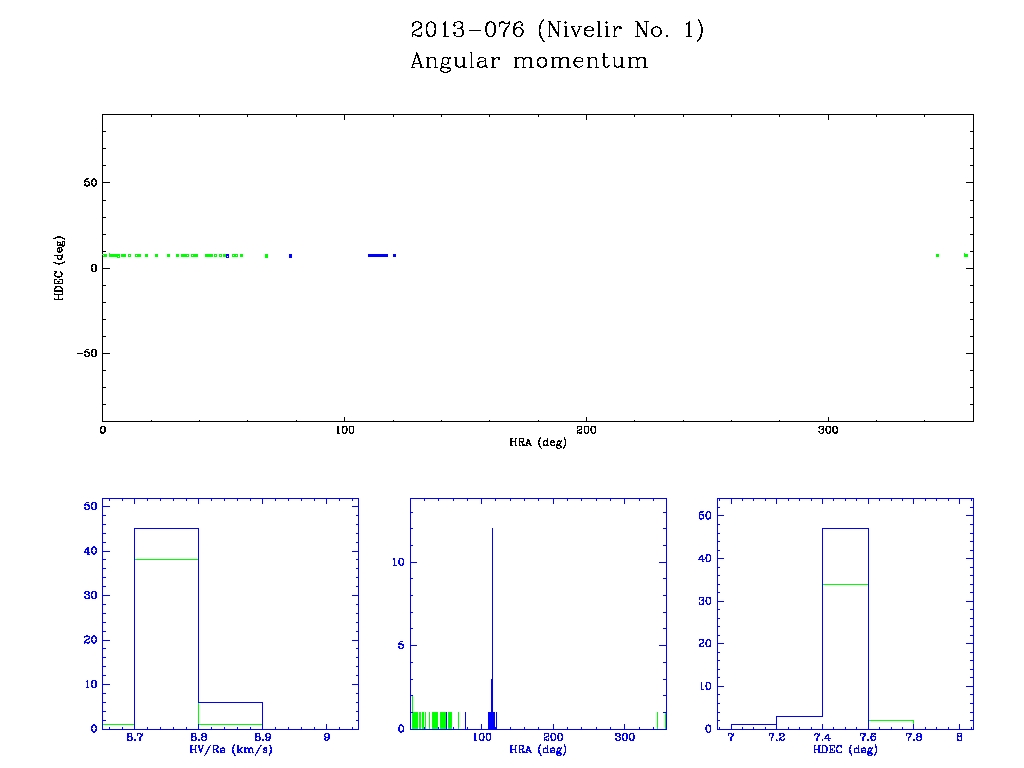Click the "8.7" tick on HV/Re histogram
Image resolution: width=1024 pixels, height=768 pixels.
pos(135,737)
